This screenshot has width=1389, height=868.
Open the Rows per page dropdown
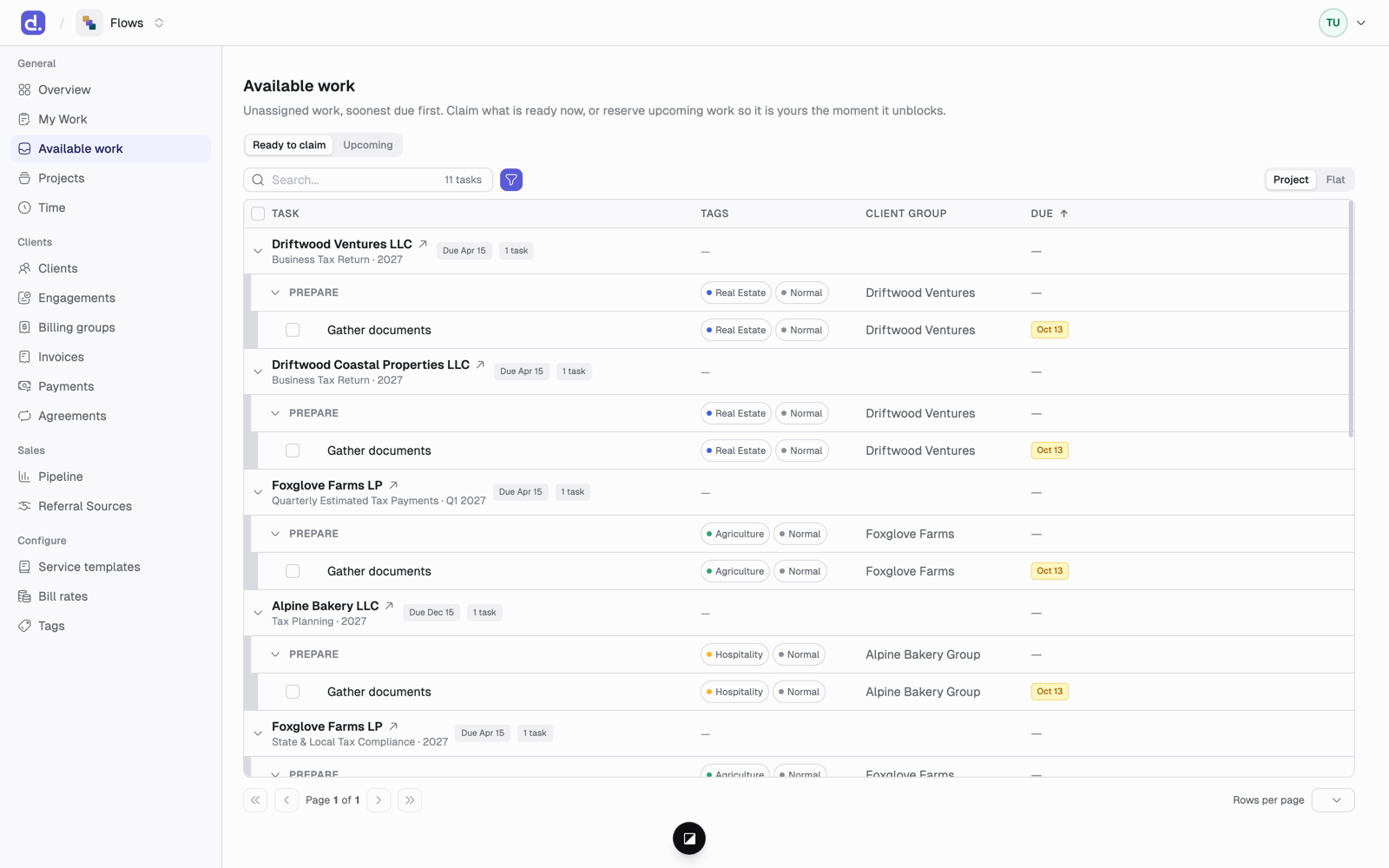[1333, 800]
